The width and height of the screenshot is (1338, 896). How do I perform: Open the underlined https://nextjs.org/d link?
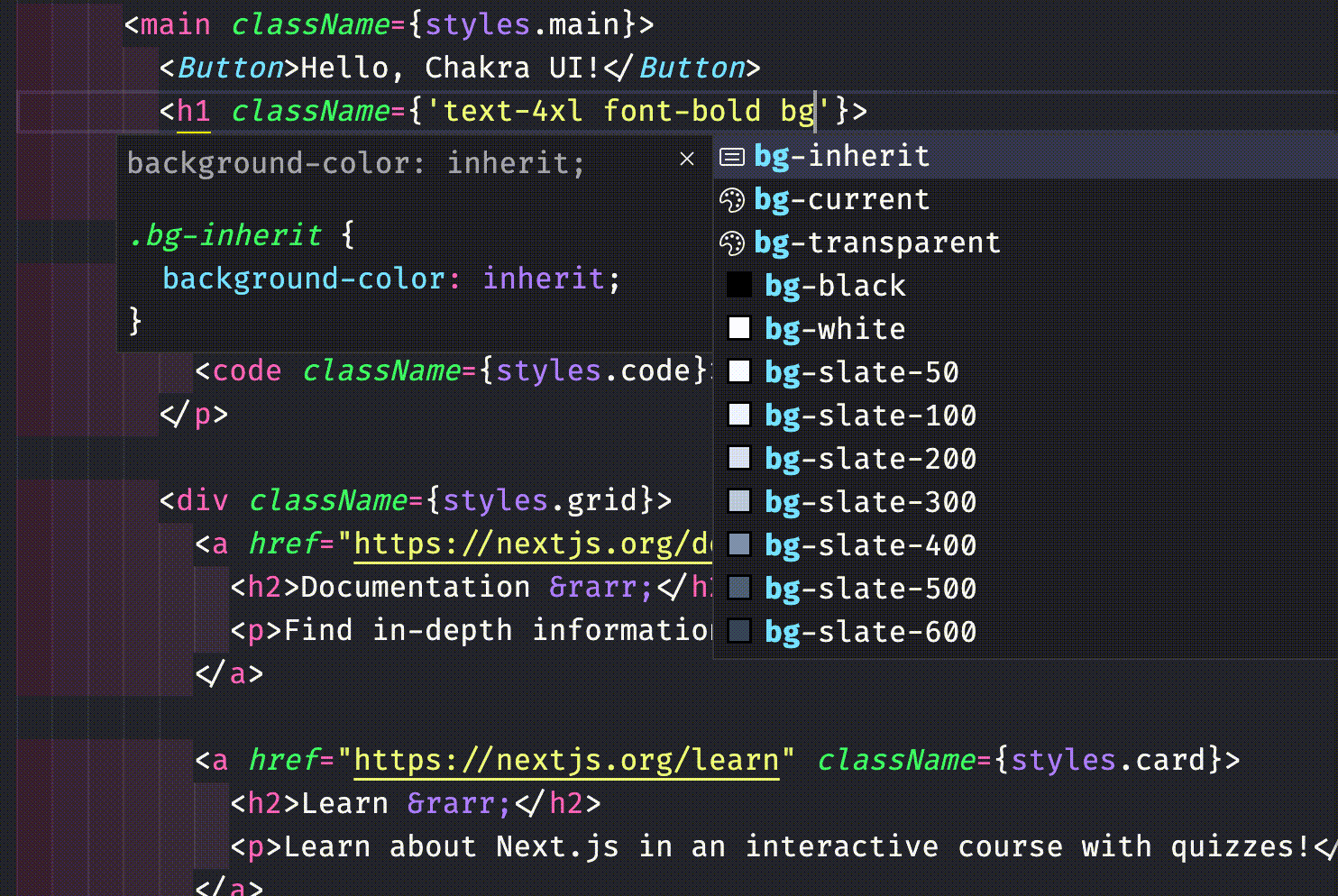[x=532, y=544]
